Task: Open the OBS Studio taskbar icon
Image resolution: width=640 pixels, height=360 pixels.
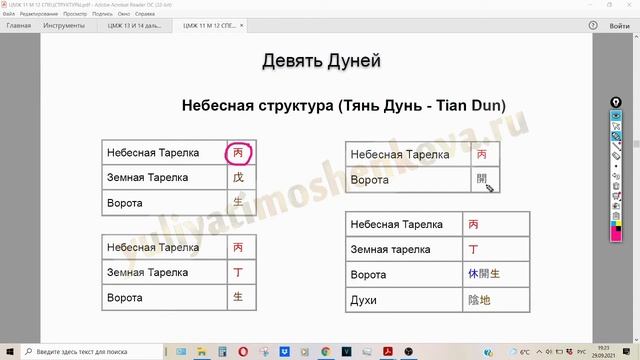Action: [x=409, y=351]
